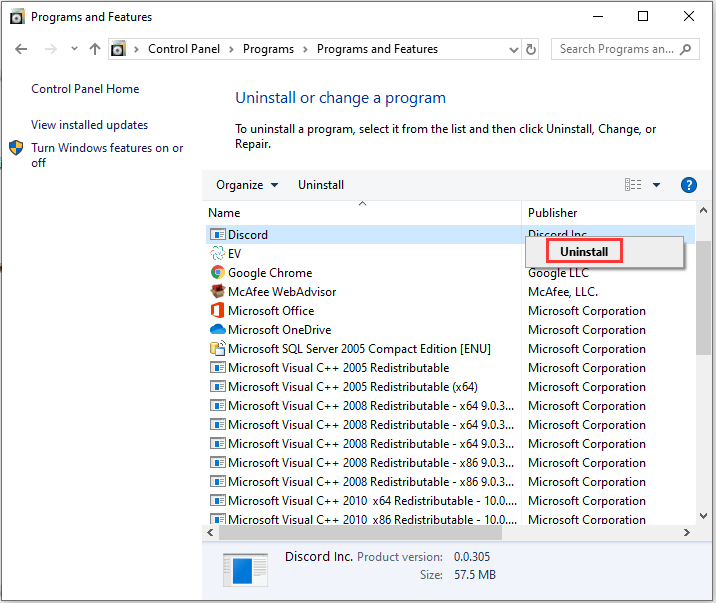Click the Back navigation arrow
The image size is (716, 603).
point(21,49)
